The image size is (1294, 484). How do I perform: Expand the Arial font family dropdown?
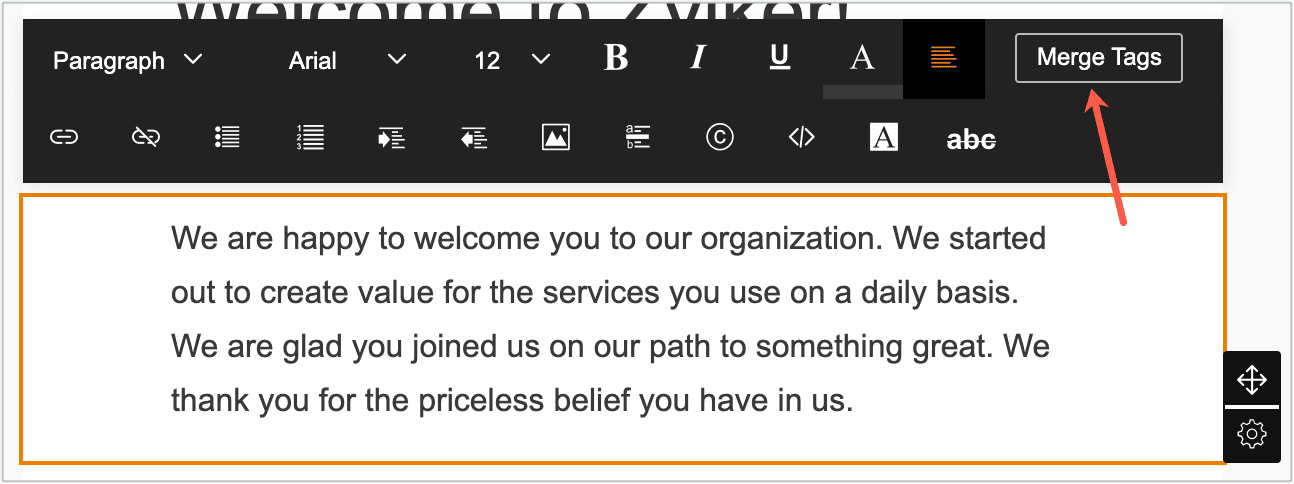347,61
